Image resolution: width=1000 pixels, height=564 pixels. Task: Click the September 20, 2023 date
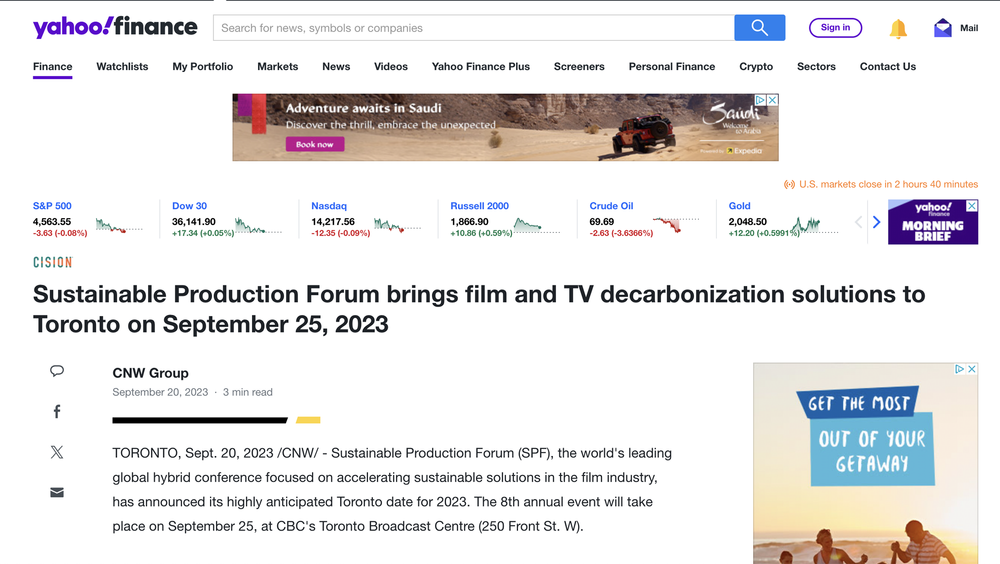160,392
